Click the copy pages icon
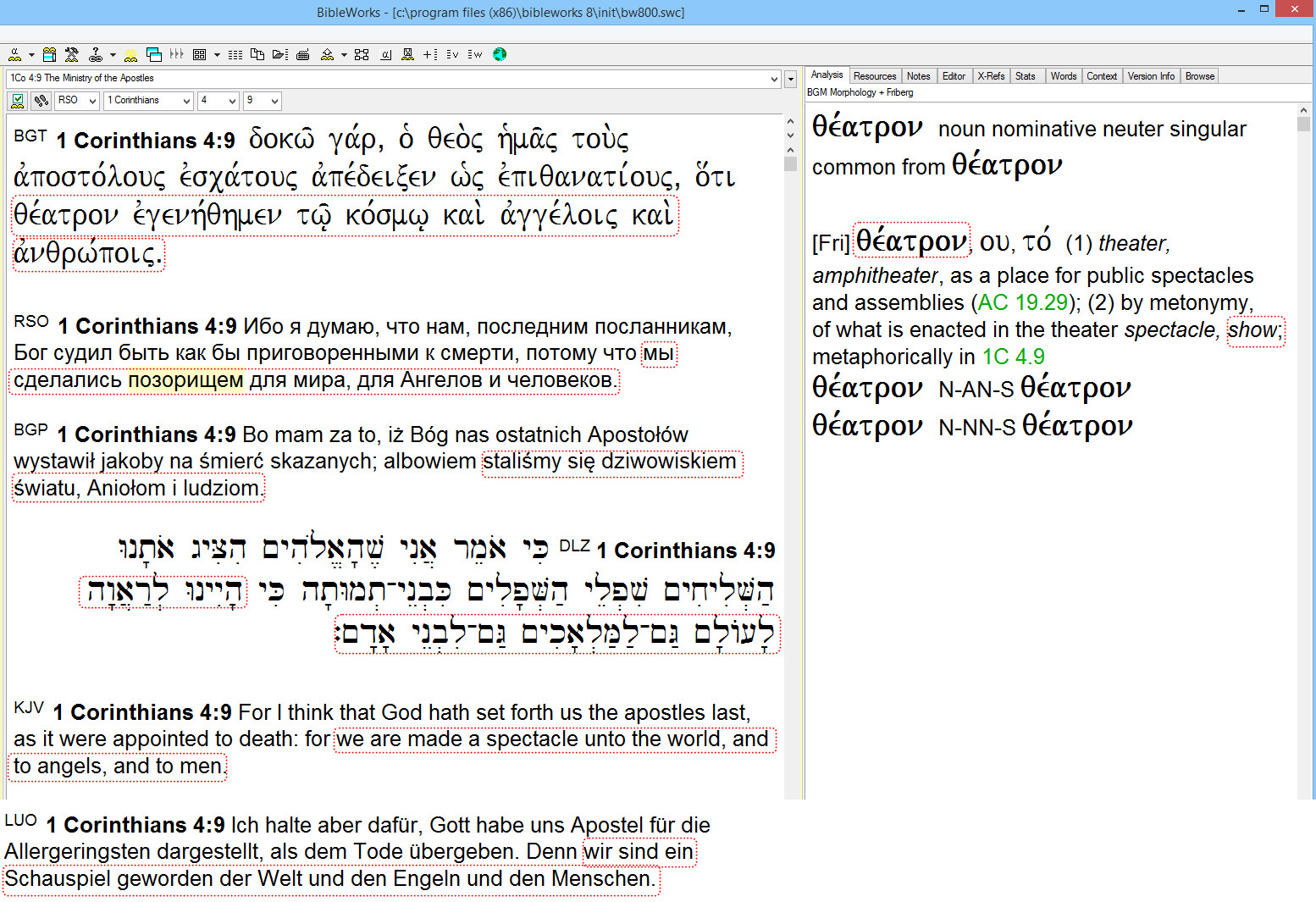 pyautogui.click(x=257, y=54)
